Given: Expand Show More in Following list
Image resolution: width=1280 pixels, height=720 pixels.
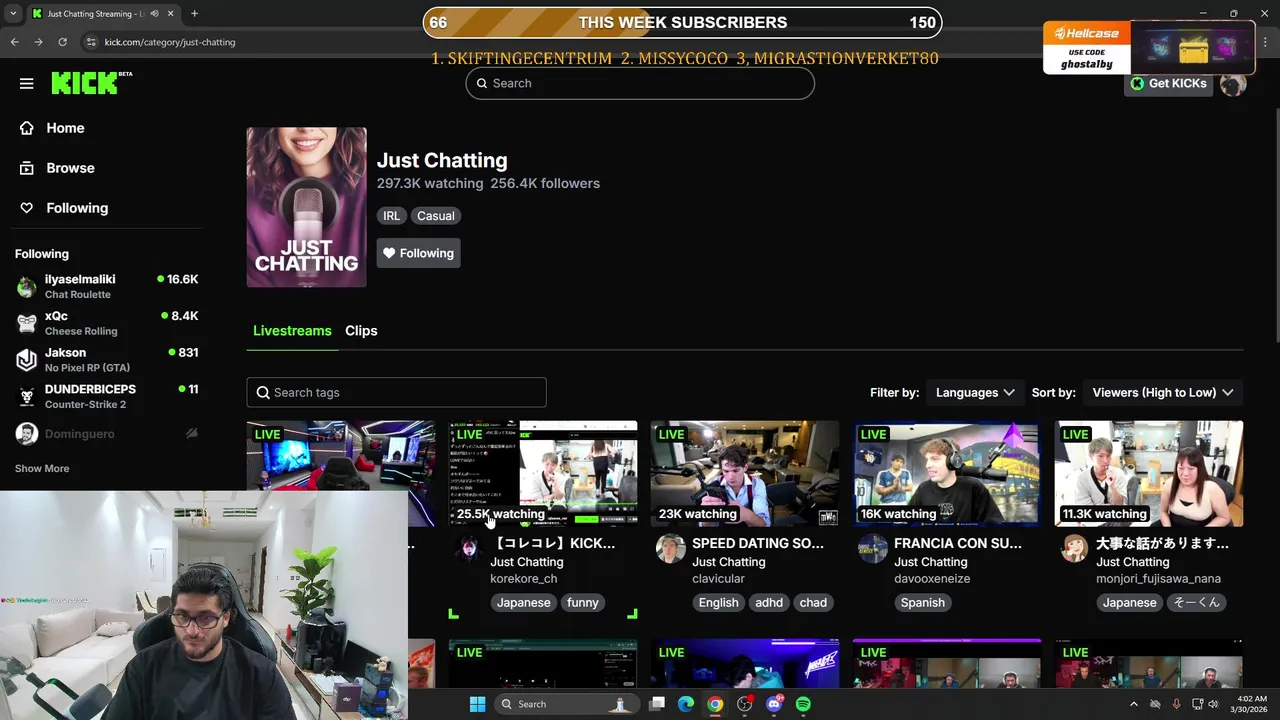Looking at the screenshot, I should [x=42, y=468].
